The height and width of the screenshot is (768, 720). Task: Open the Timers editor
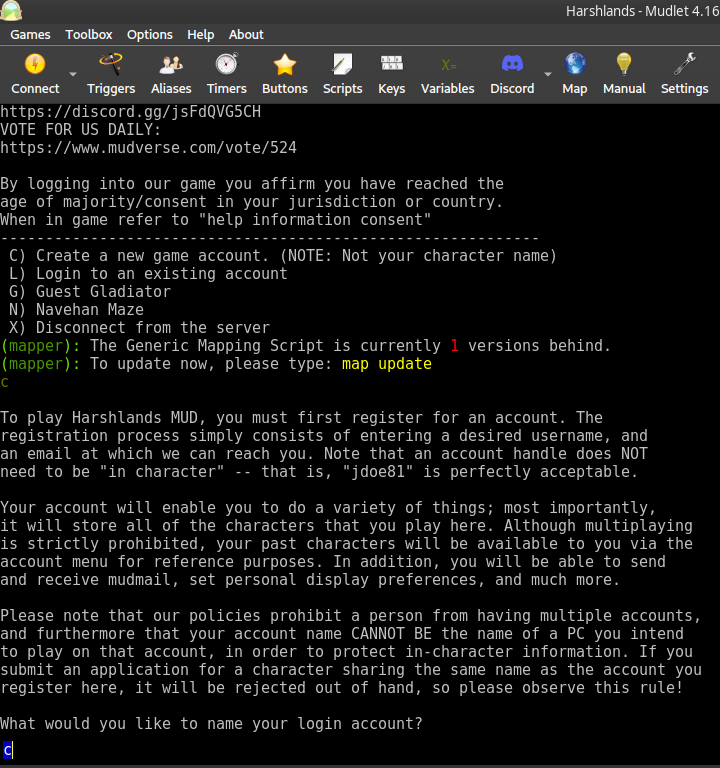[x=227, y=66]
